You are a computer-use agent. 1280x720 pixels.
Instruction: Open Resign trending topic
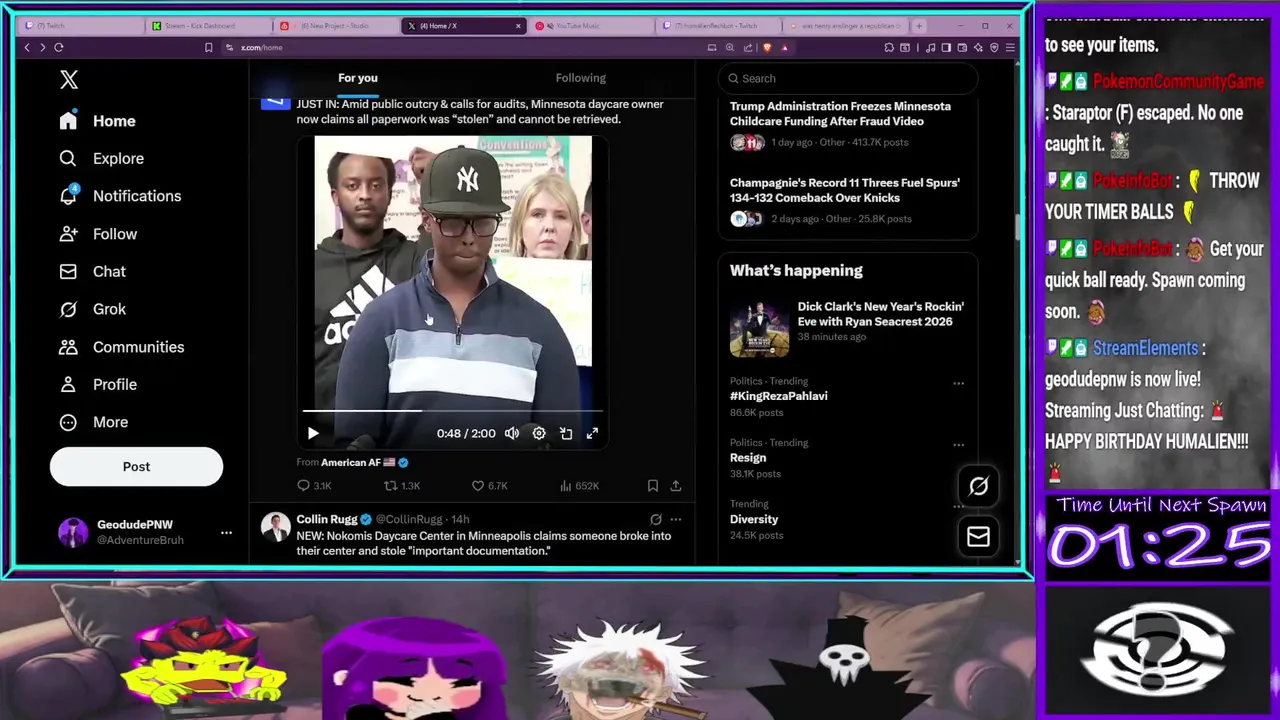748,458
